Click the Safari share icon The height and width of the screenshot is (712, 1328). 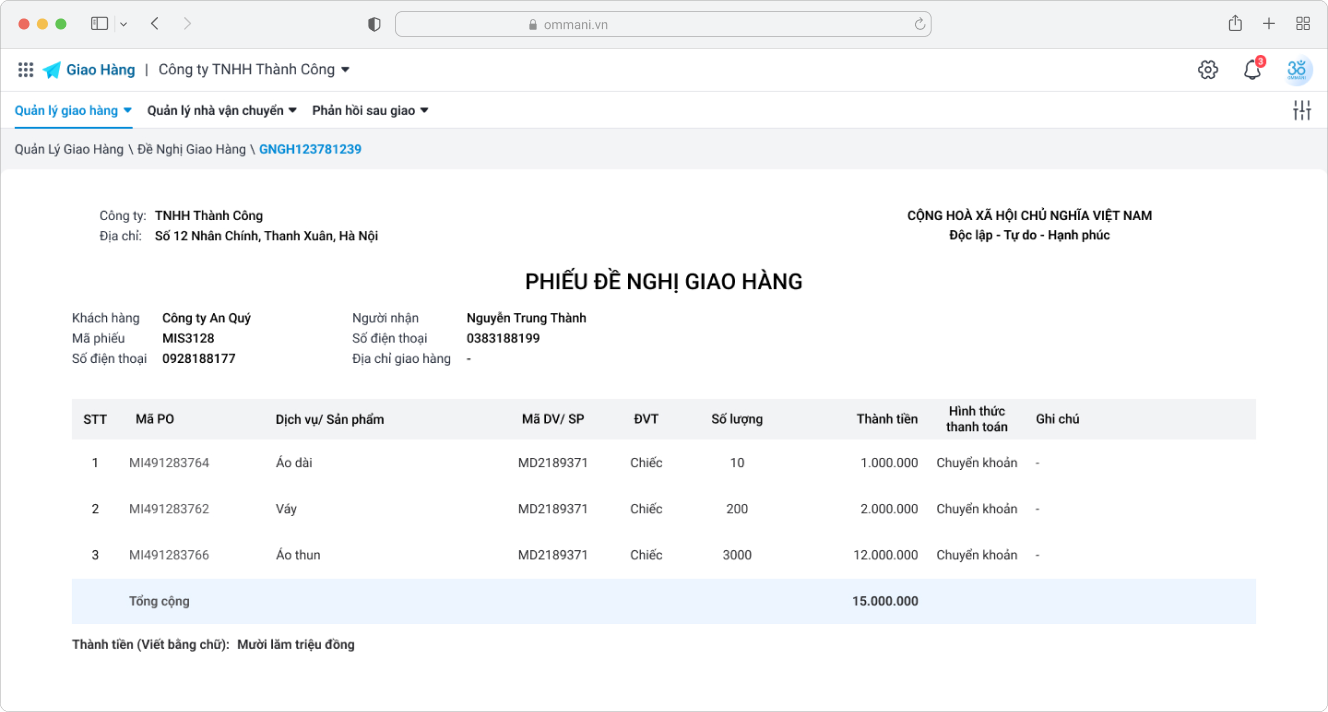(x=1235, y=24)
